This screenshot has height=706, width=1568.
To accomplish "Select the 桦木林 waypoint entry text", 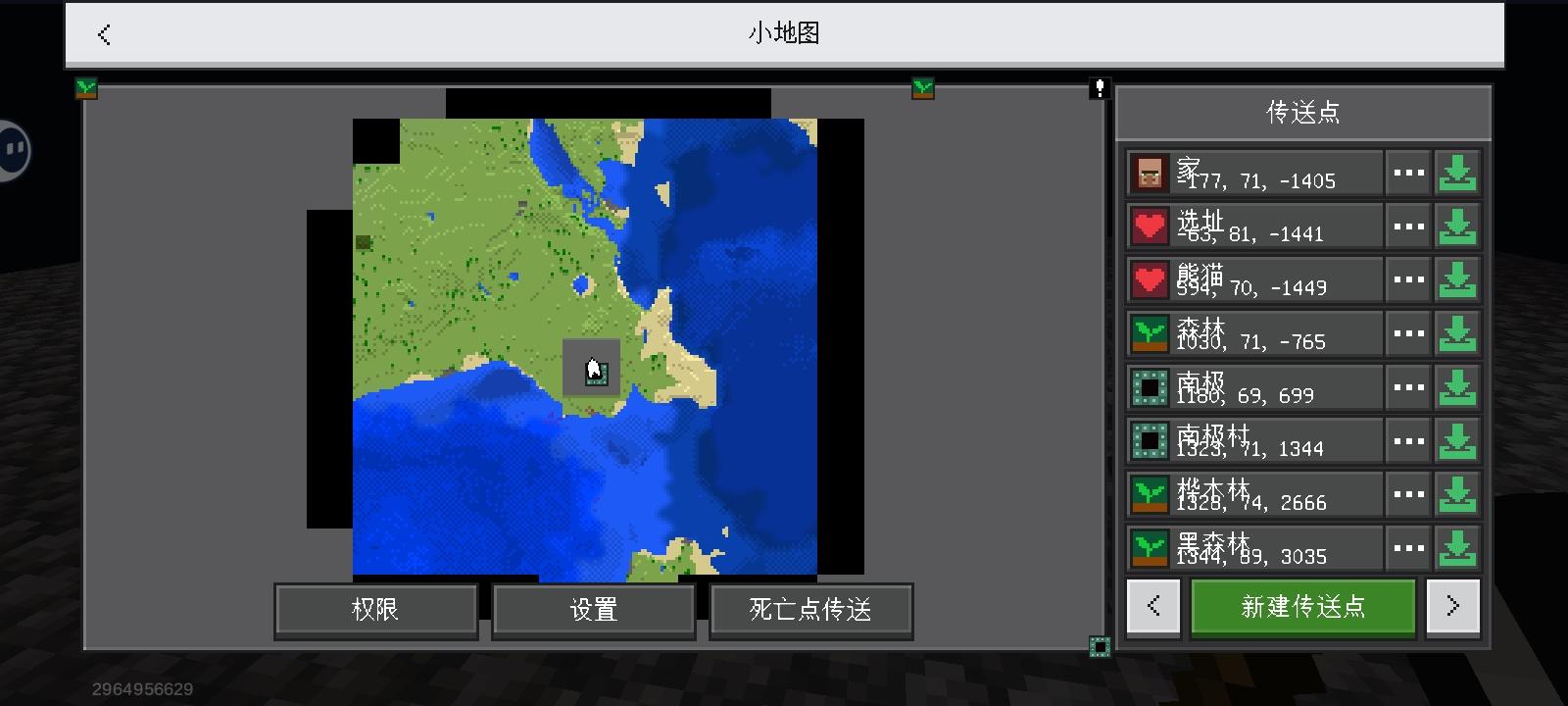I will click(1251, 495).
